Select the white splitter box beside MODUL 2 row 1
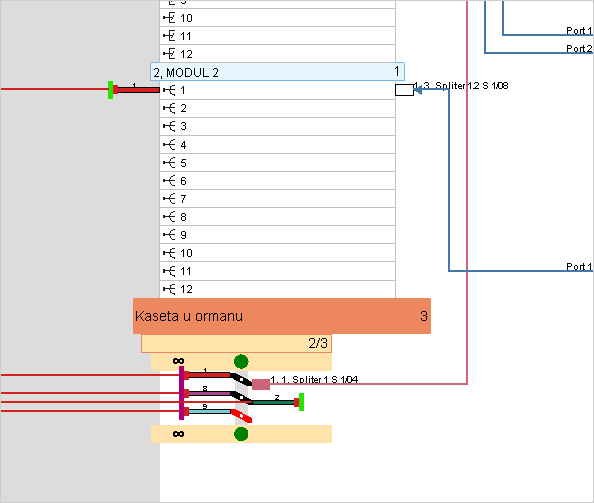 (404, 90)
